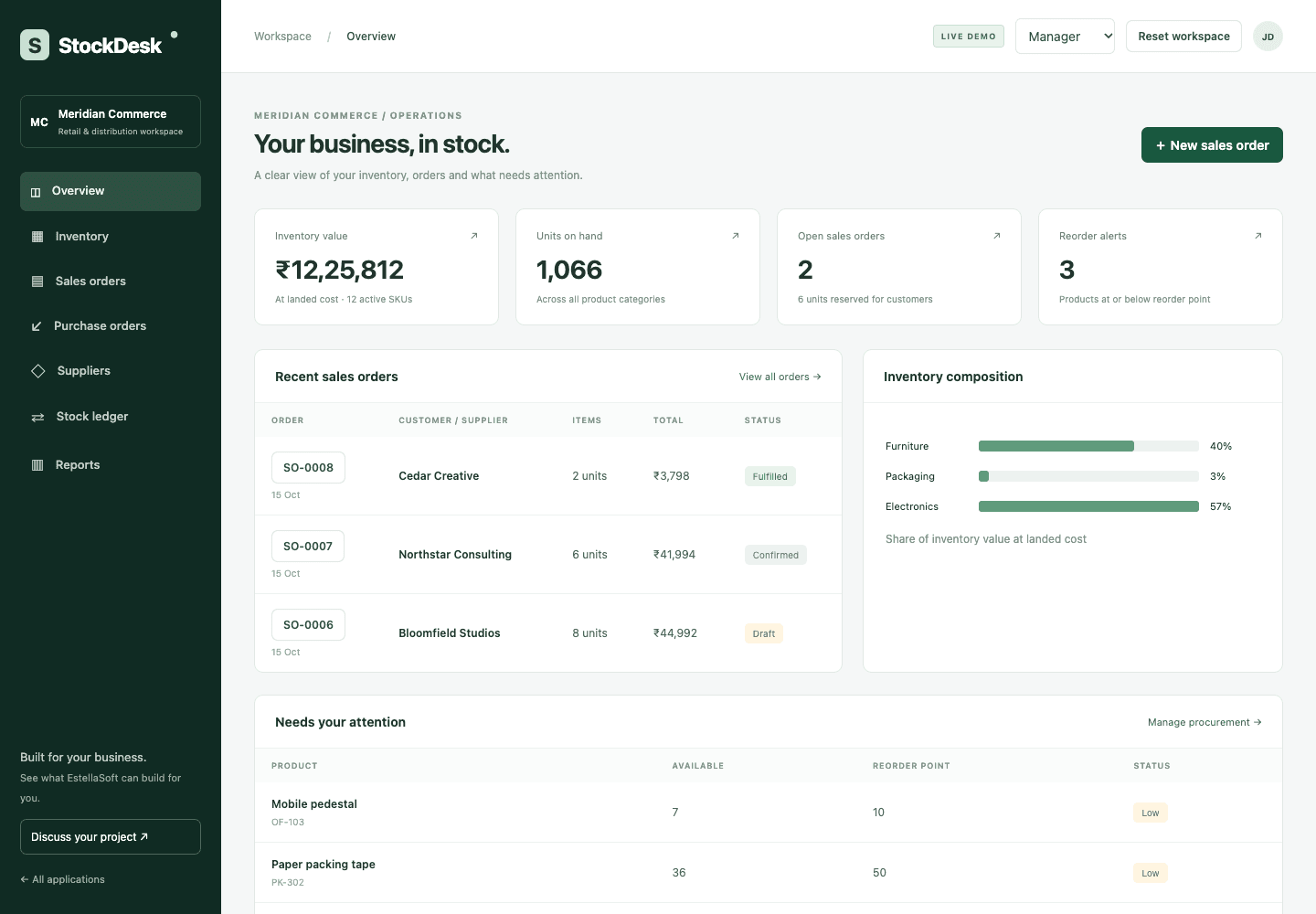Click the New sales order button
The width and height of the screenshot is (1316, 914).
tap(1212, 145)
